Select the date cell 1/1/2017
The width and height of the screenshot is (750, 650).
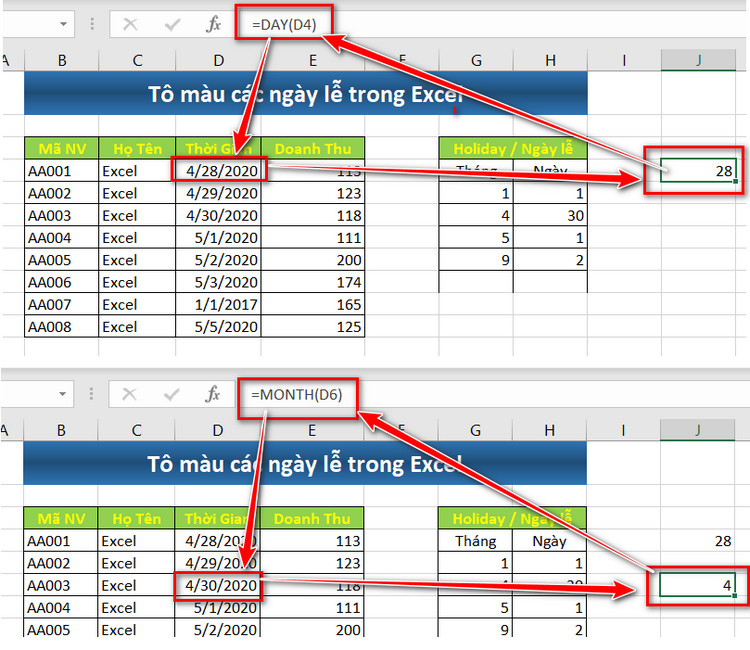[218, 304]
